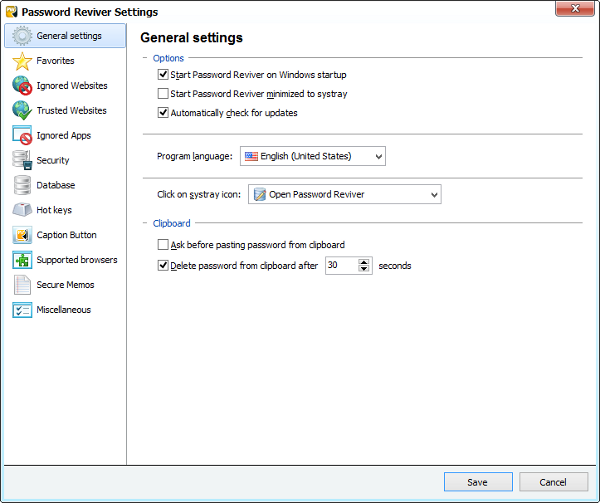
Task: Select the Ignored Websites globe icon
Action: pos(22,86)
